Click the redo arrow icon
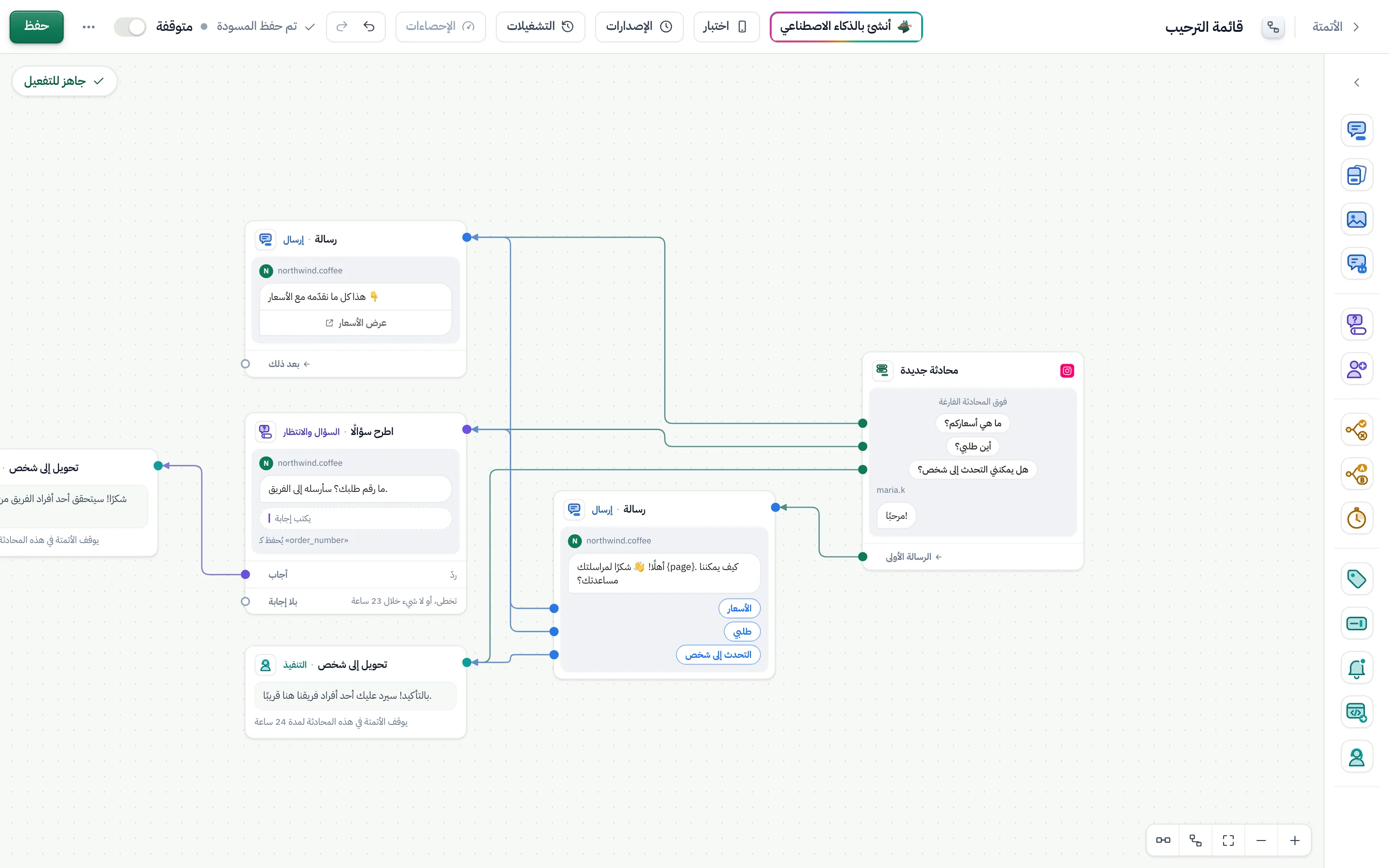This screenshot has height=868, width=1389. coord(342,27)
